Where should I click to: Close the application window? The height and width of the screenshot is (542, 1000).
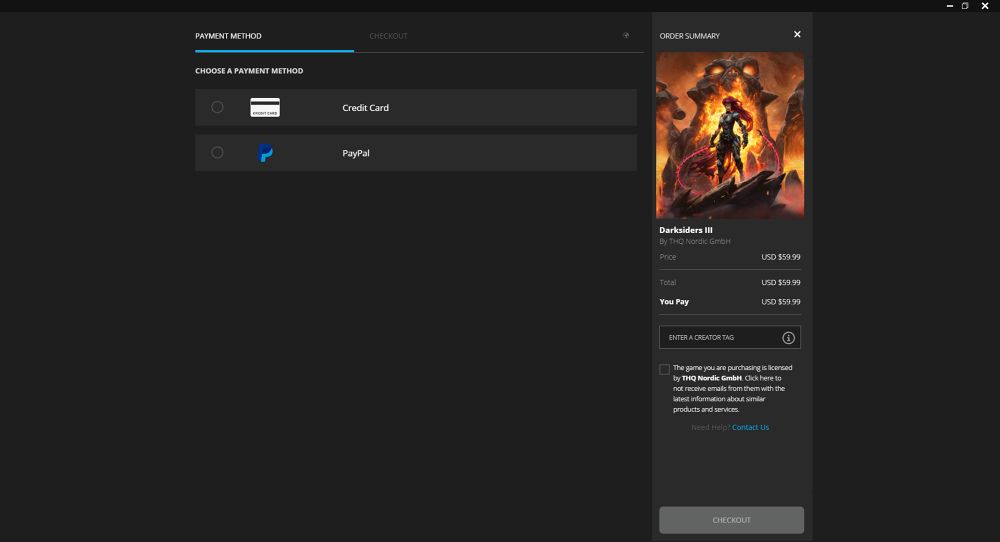pos(984,6)
